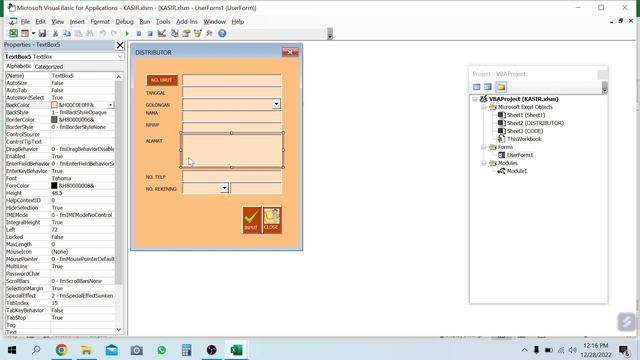This screenshot has height=360, width=640.
Task: Select the NO. TELP text box on form
Action: click(x=232, y=176)
